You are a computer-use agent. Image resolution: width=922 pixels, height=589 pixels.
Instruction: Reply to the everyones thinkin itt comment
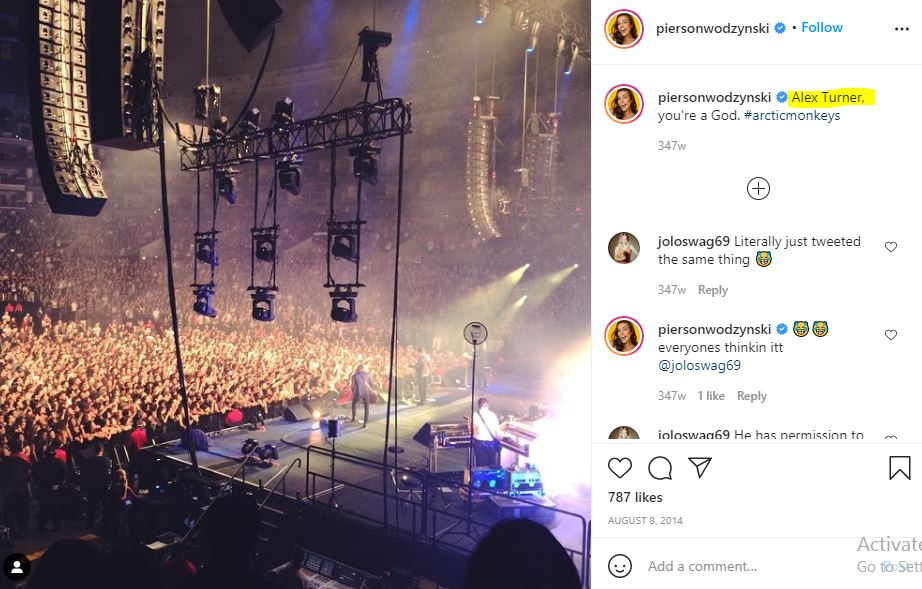tap(751, 396)
